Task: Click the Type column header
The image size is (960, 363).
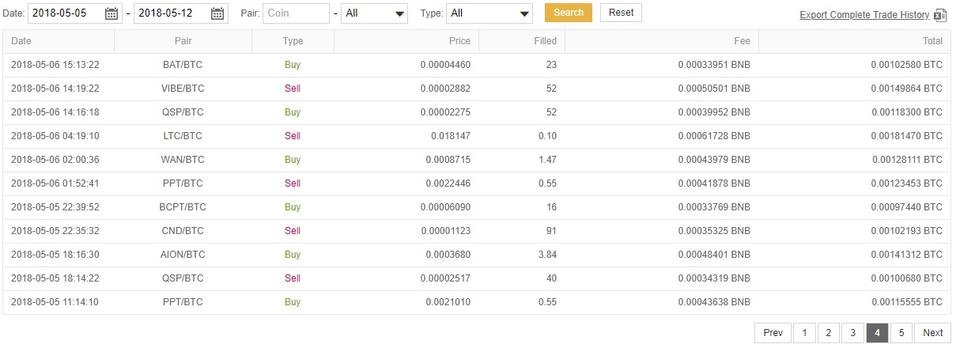Action: 293,41
